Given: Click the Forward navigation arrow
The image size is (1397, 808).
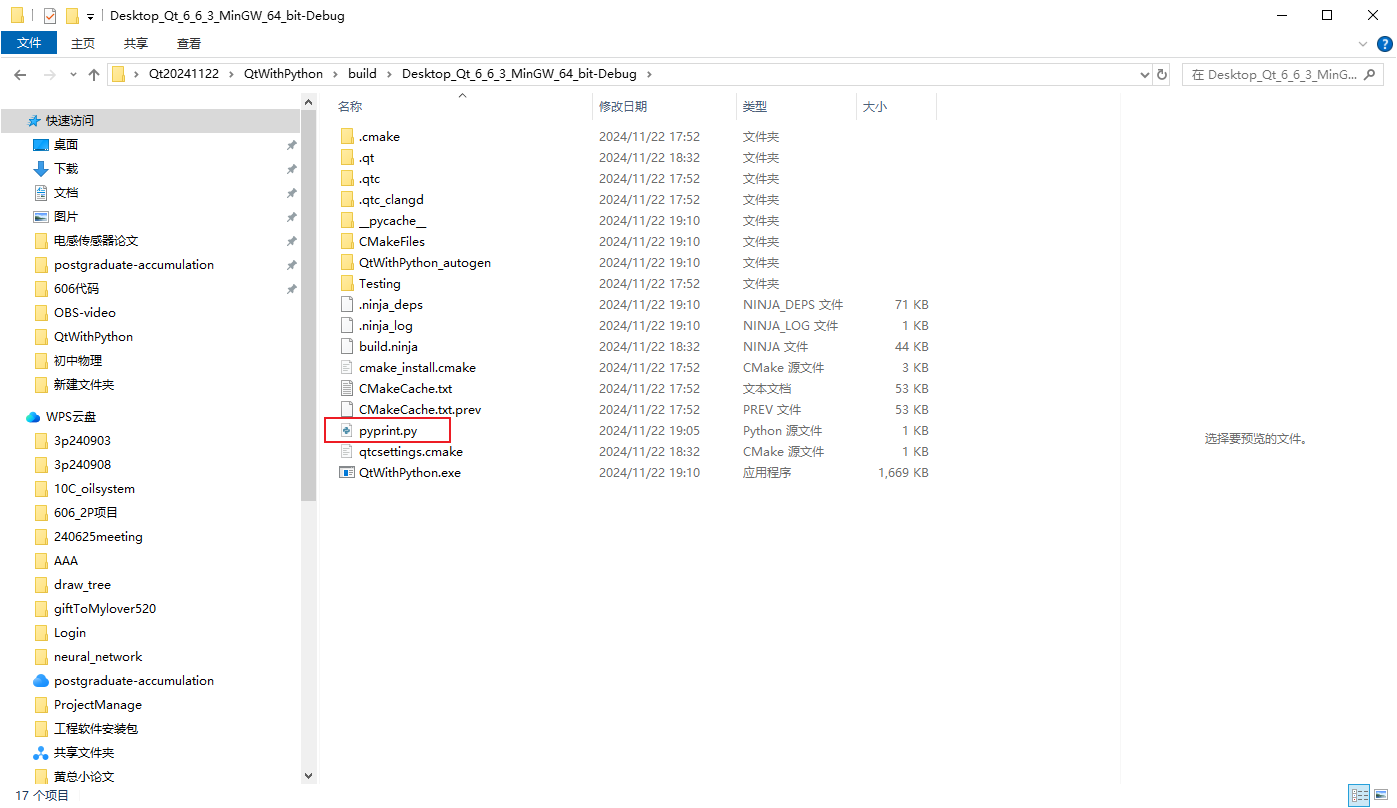Looking at the screenshot, I should point(50,74).
